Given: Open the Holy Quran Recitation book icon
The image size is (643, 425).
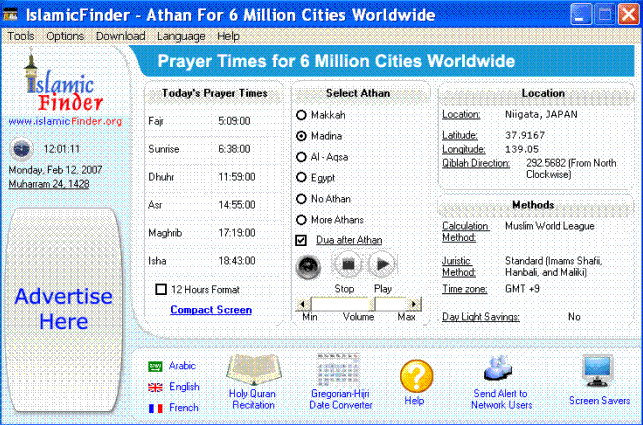Looking at the screenshot, I should tap(253, 370).
